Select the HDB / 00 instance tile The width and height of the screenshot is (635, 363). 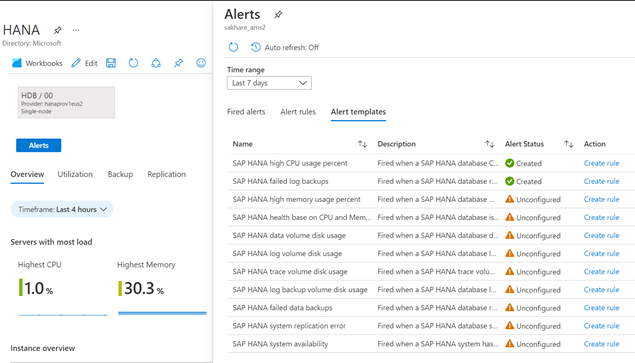(x=66, y=102)
